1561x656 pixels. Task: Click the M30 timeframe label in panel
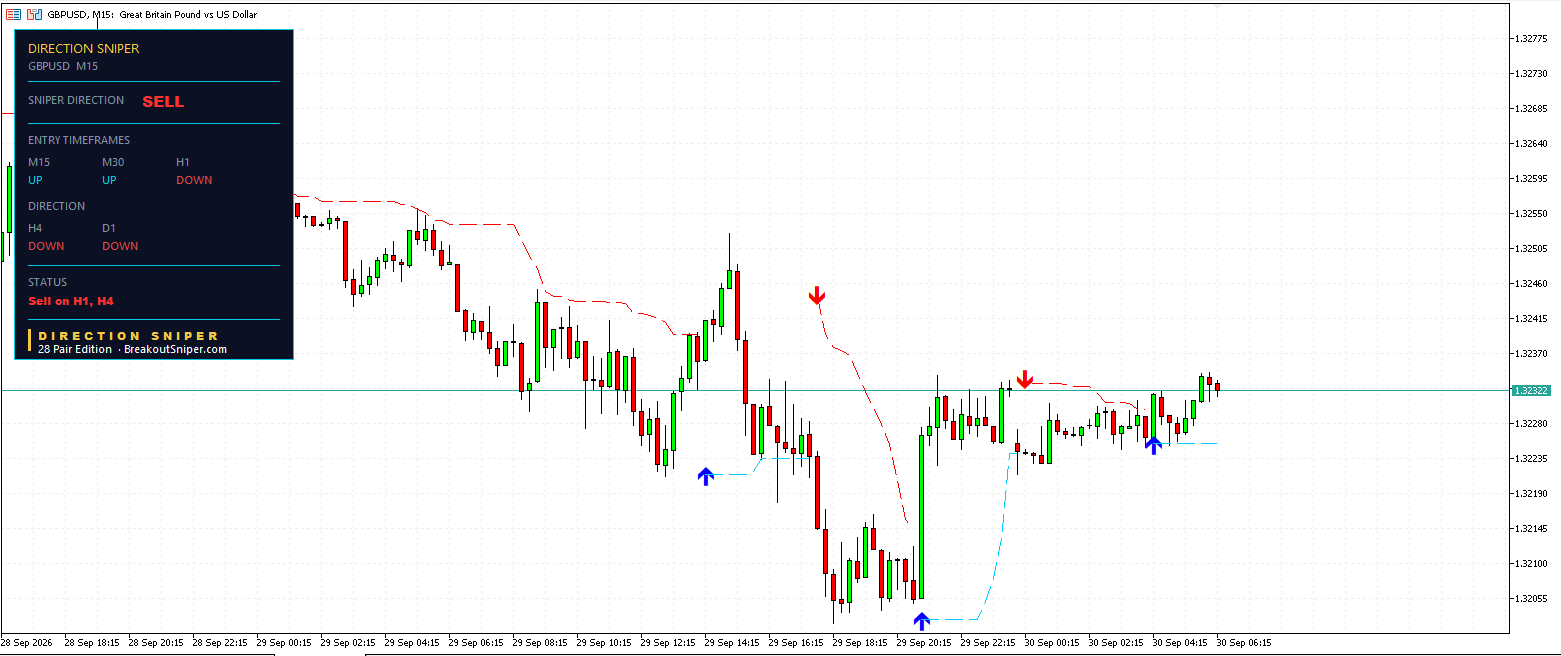(x=113, y=162)
